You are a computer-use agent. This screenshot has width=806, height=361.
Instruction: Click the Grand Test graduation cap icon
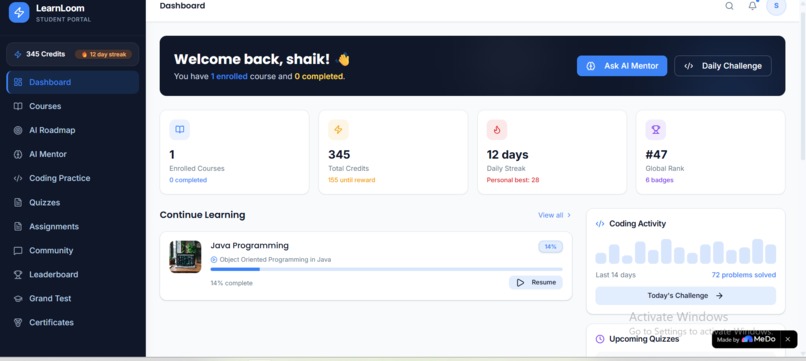pyautogui.click(x=18, y=299)
